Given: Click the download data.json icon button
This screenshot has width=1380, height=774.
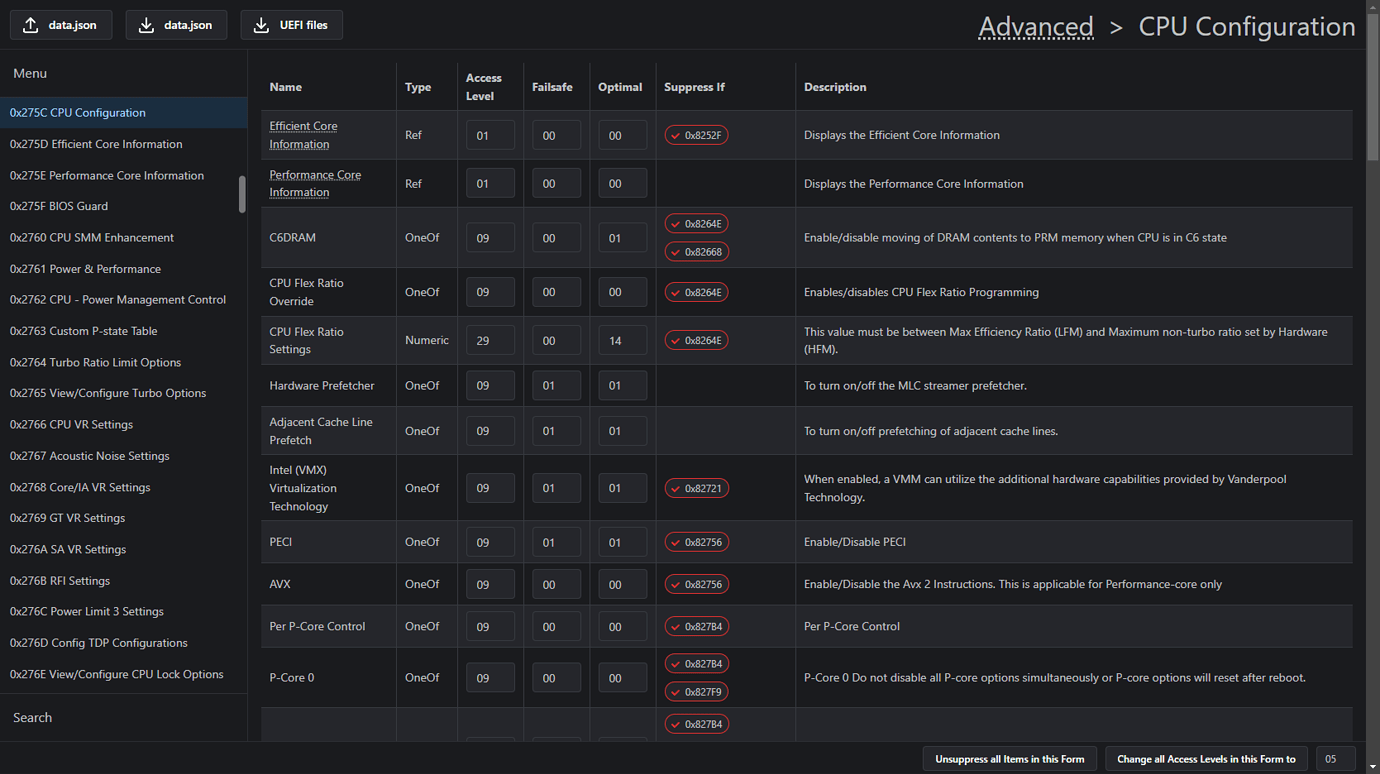Looking at the screenshot, I should click(x=176, y=25).
